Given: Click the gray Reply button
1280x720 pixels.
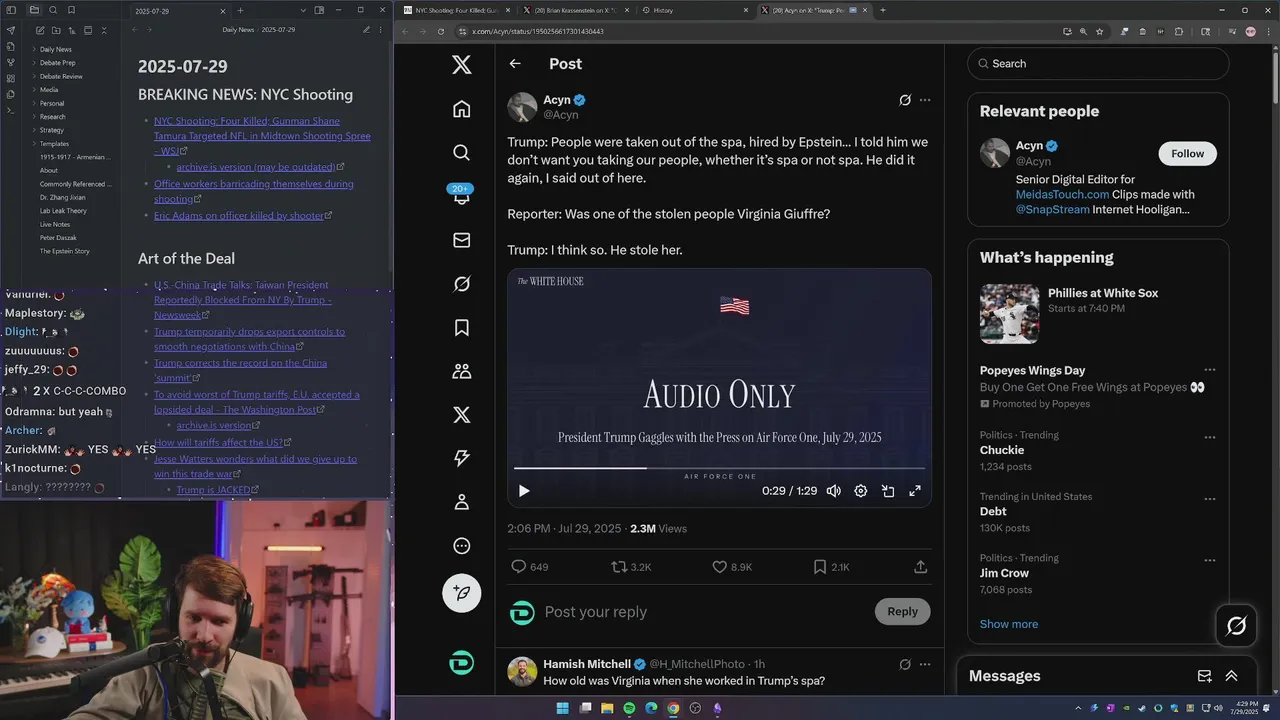Looking at the screenshot, I should (902, 612).
